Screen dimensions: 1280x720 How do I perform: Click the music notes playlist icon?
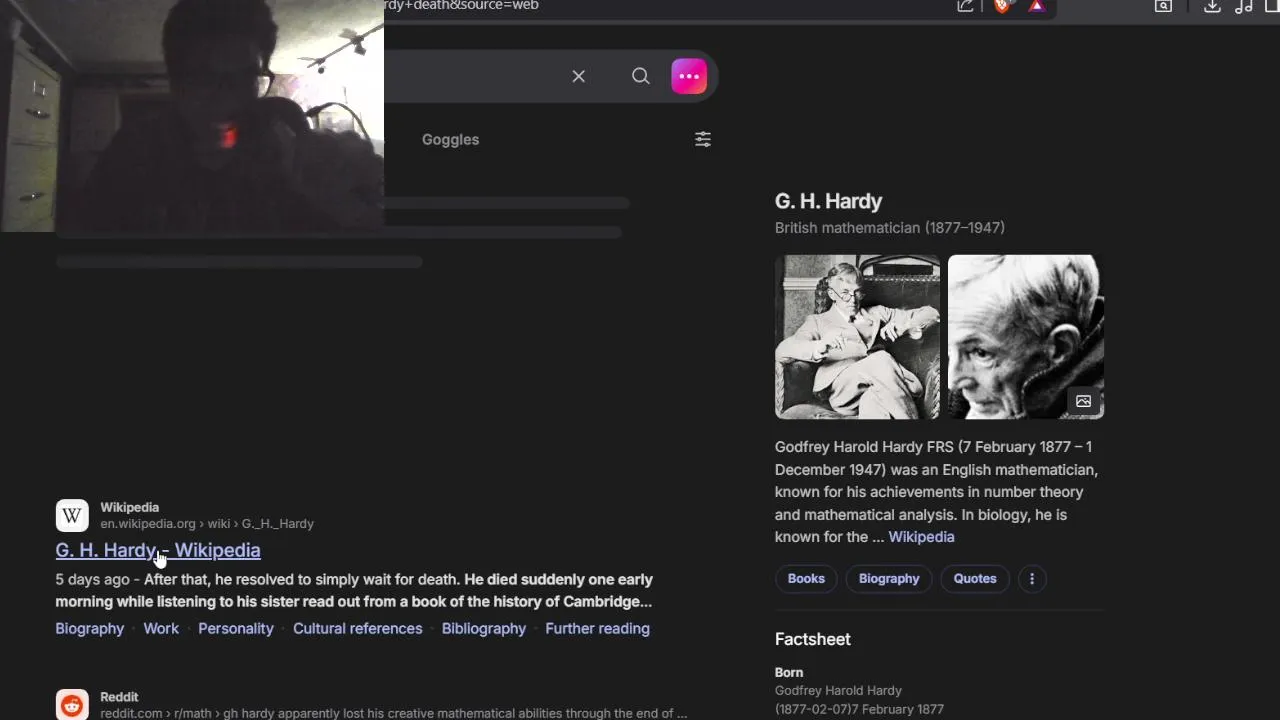(1244, 6)
